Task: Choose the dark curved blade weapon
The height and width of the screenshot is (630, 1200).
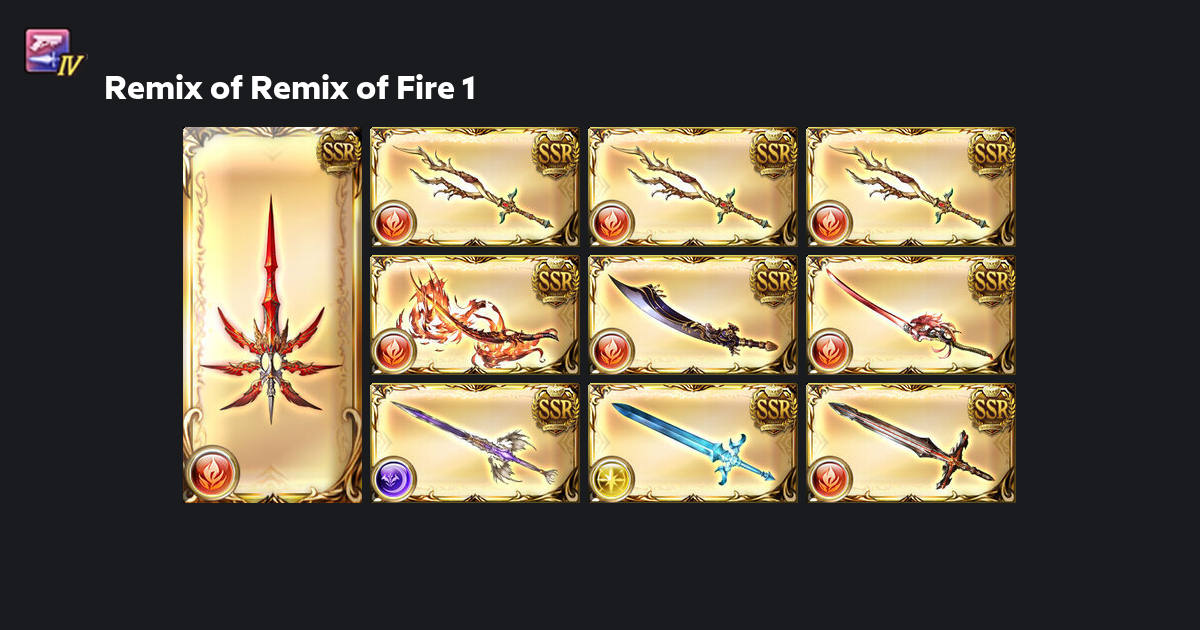Action: point(693,315)
